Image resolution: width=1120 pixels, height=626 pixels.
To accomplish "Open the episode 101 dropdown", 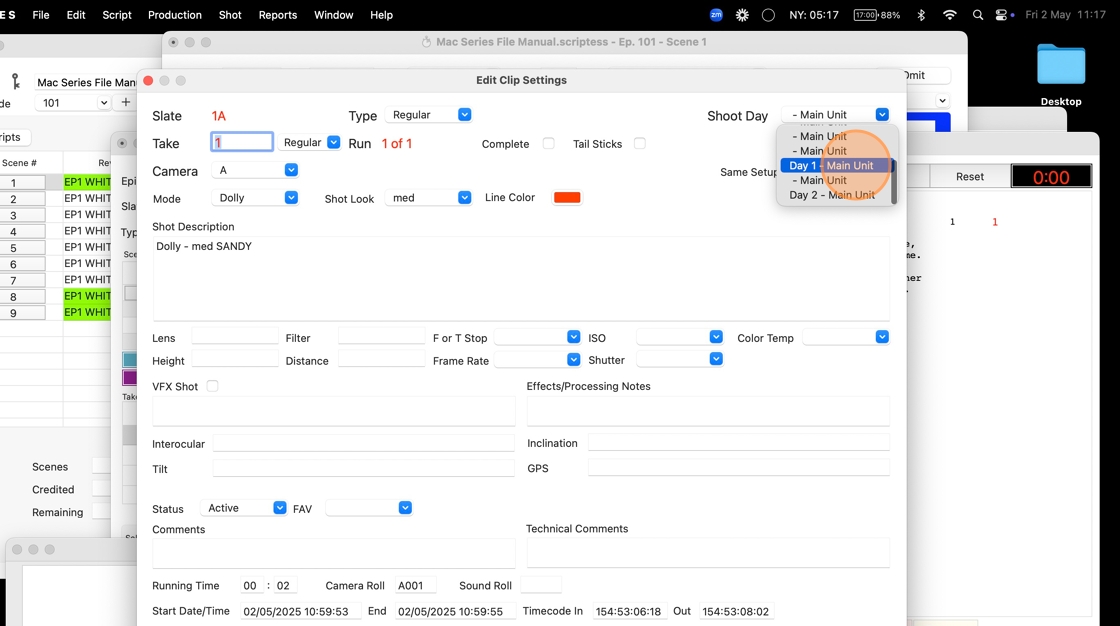I will tap(72, 102).
